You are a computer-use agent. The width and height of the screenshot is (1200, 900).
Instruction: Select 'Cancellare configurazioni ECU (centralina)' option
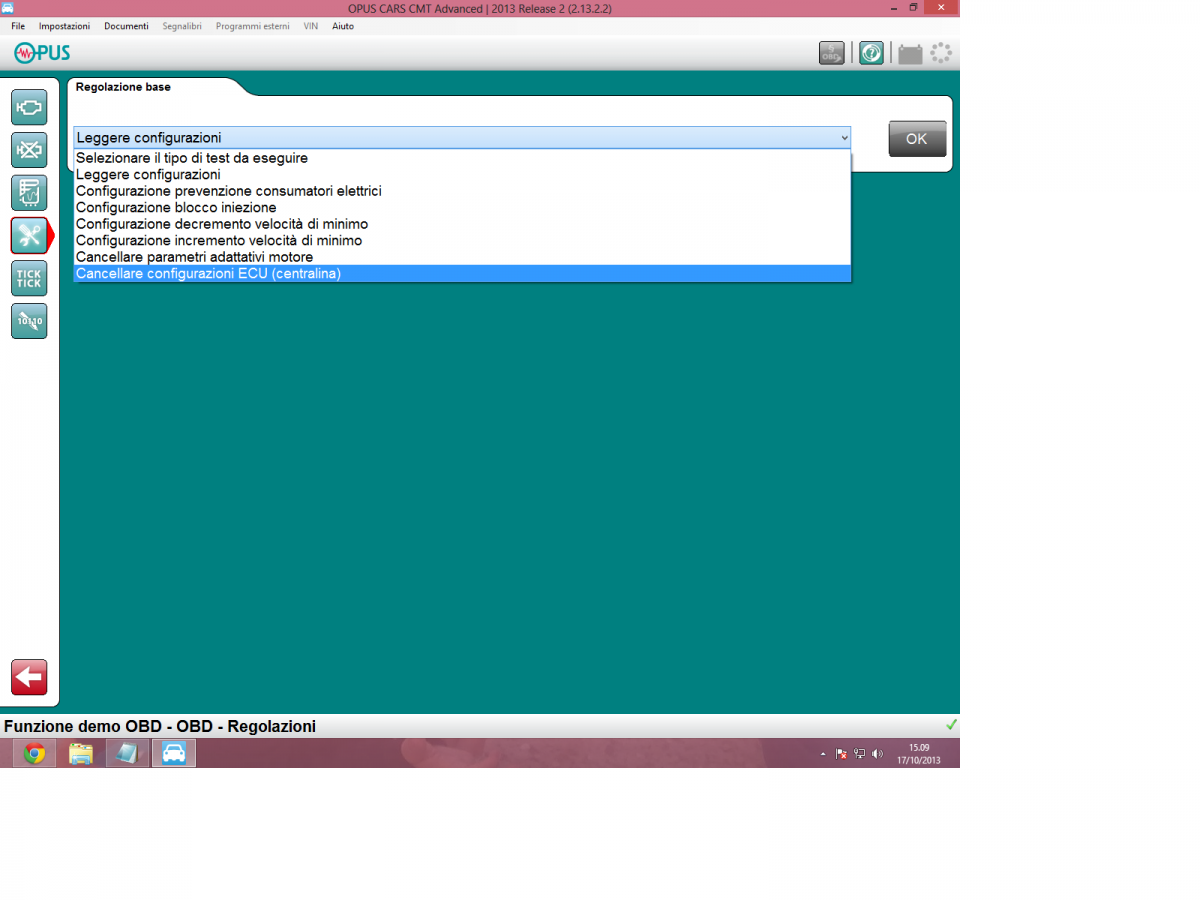click(x=208, y=274)
